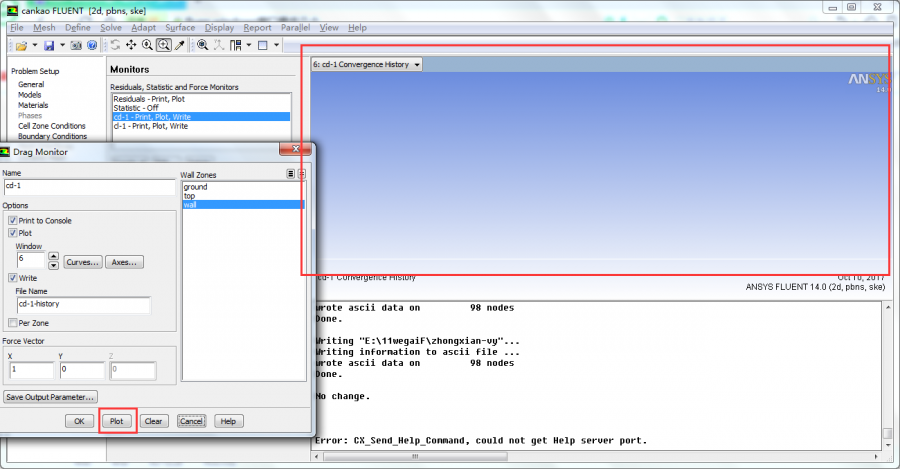Expand graphics window layout dropdown arrow
Viewport: 900px width, 469px height.
coord(276,45)
